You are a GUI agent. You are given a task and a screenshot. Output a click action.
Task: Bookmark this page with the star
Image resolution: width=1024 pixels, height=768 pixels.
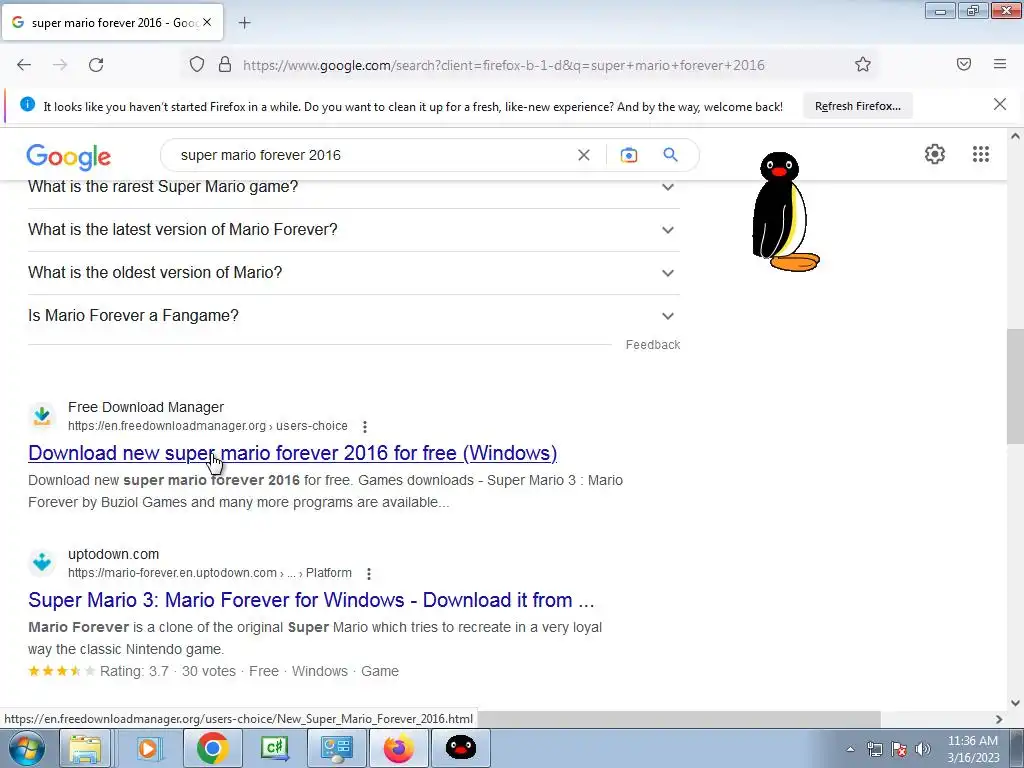(x=863, y=64)
